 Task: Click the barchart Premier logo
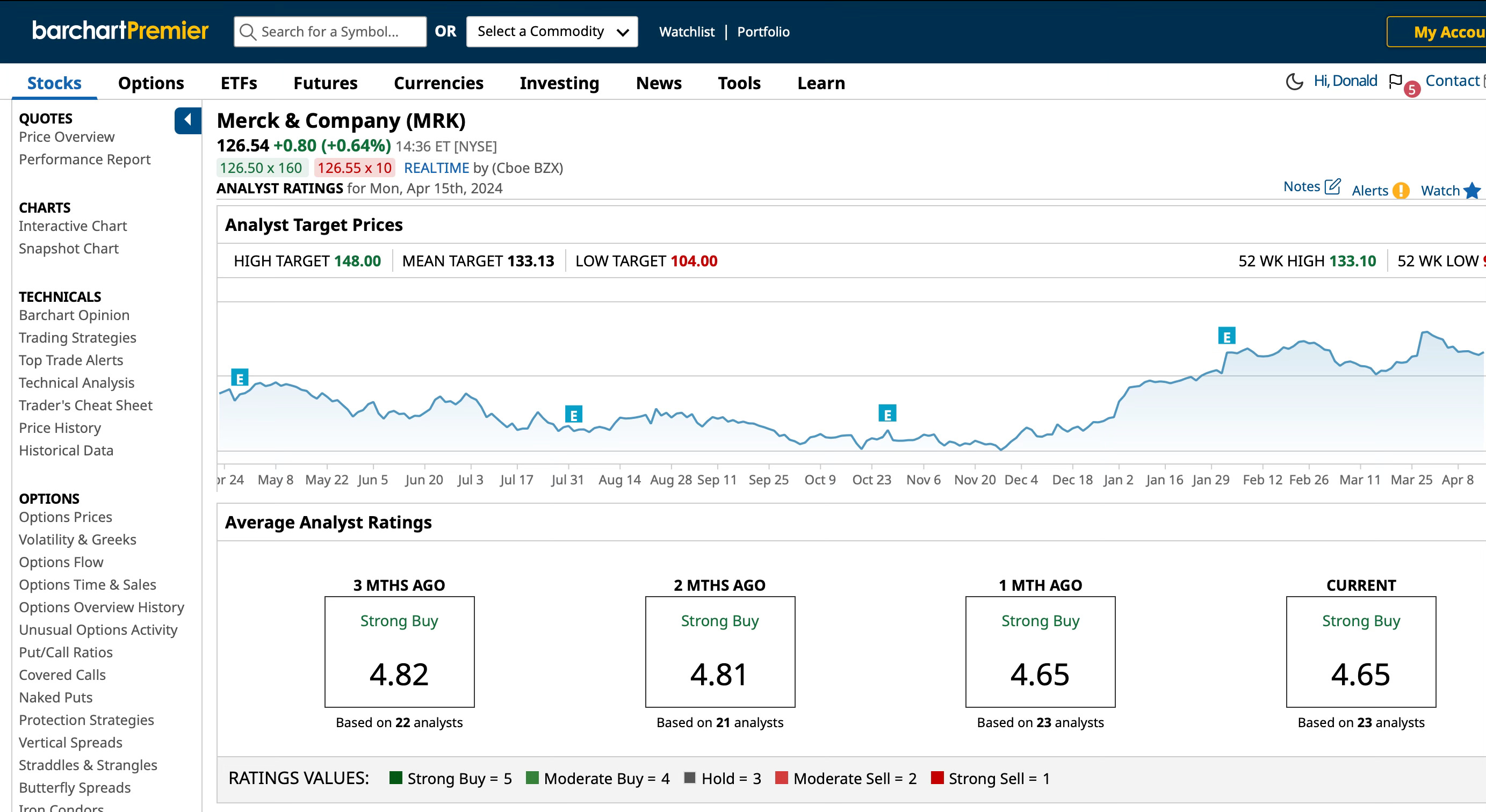[x=120, y=31]
